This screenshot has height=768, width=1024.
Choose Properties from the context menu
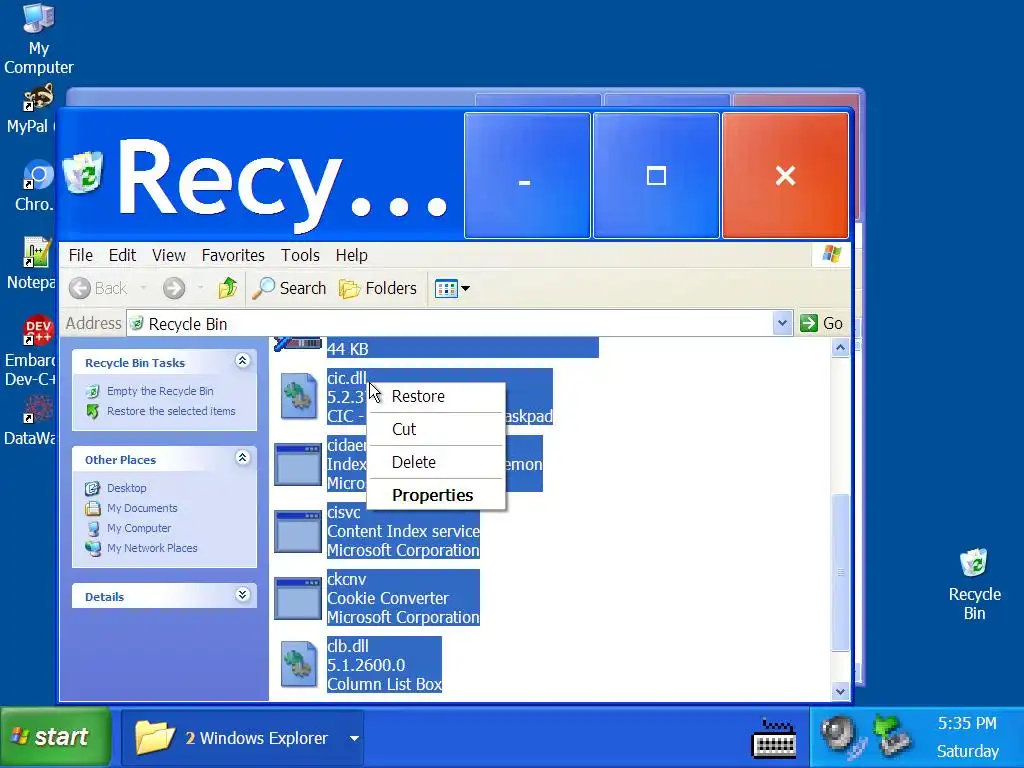[436, 495]
